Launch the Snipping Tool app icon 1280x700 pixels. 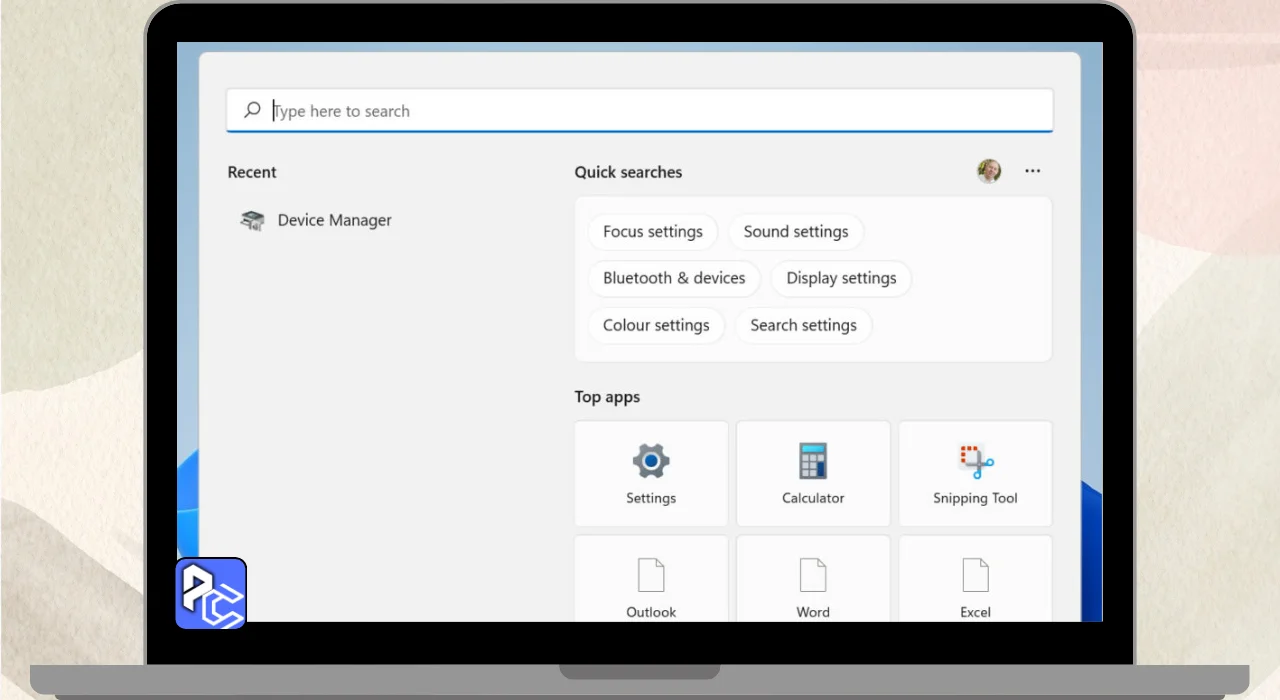click(975, 461)
